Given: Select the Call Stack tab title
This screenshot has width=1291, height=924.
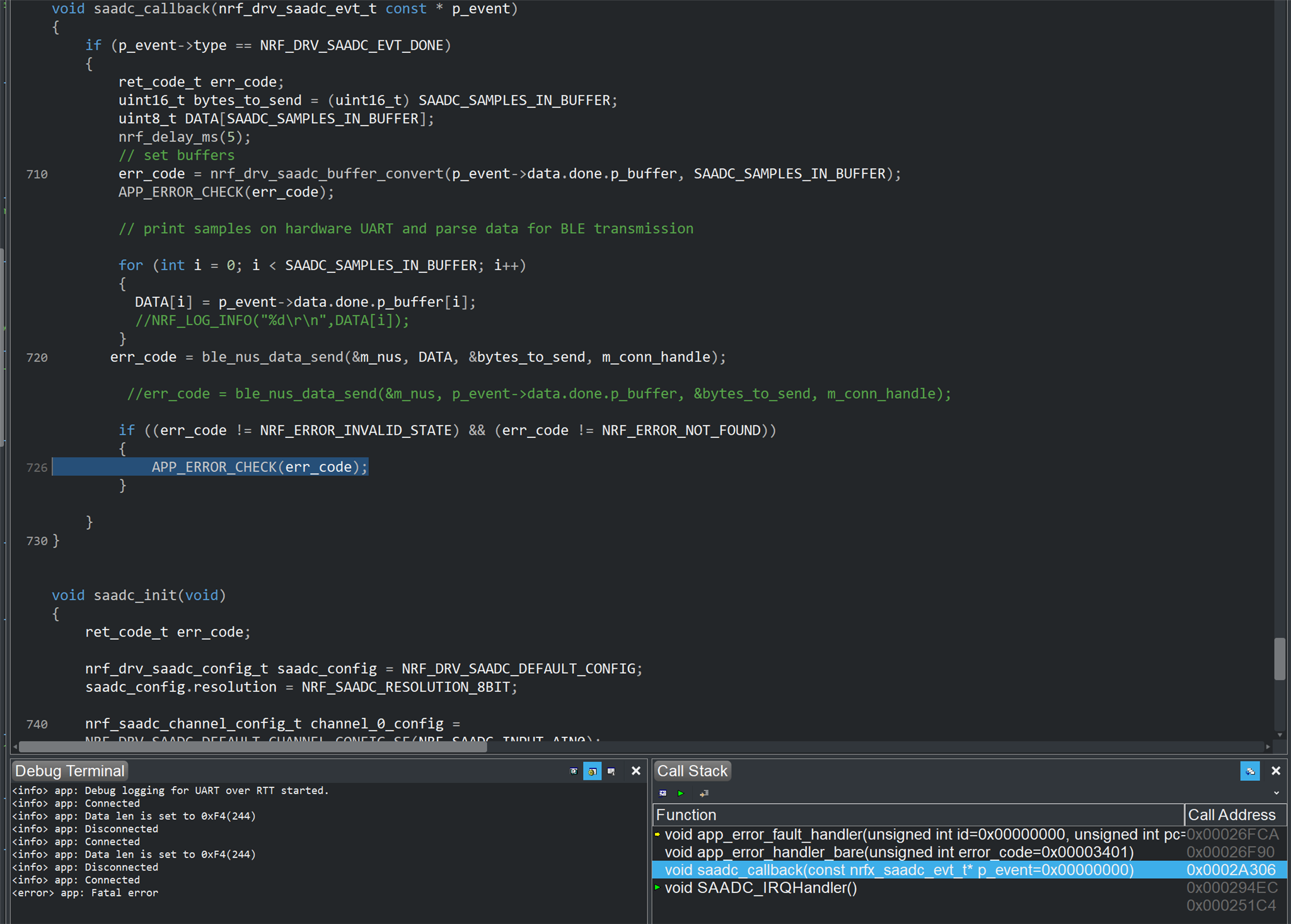Looking at the screenshot, I should coord(692,771).
